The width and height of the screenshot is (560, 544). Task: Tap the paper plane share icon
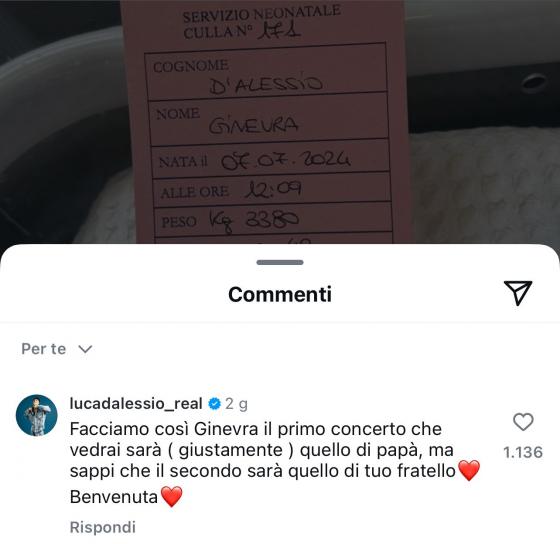pyautogui.click(x=518, y=293)
